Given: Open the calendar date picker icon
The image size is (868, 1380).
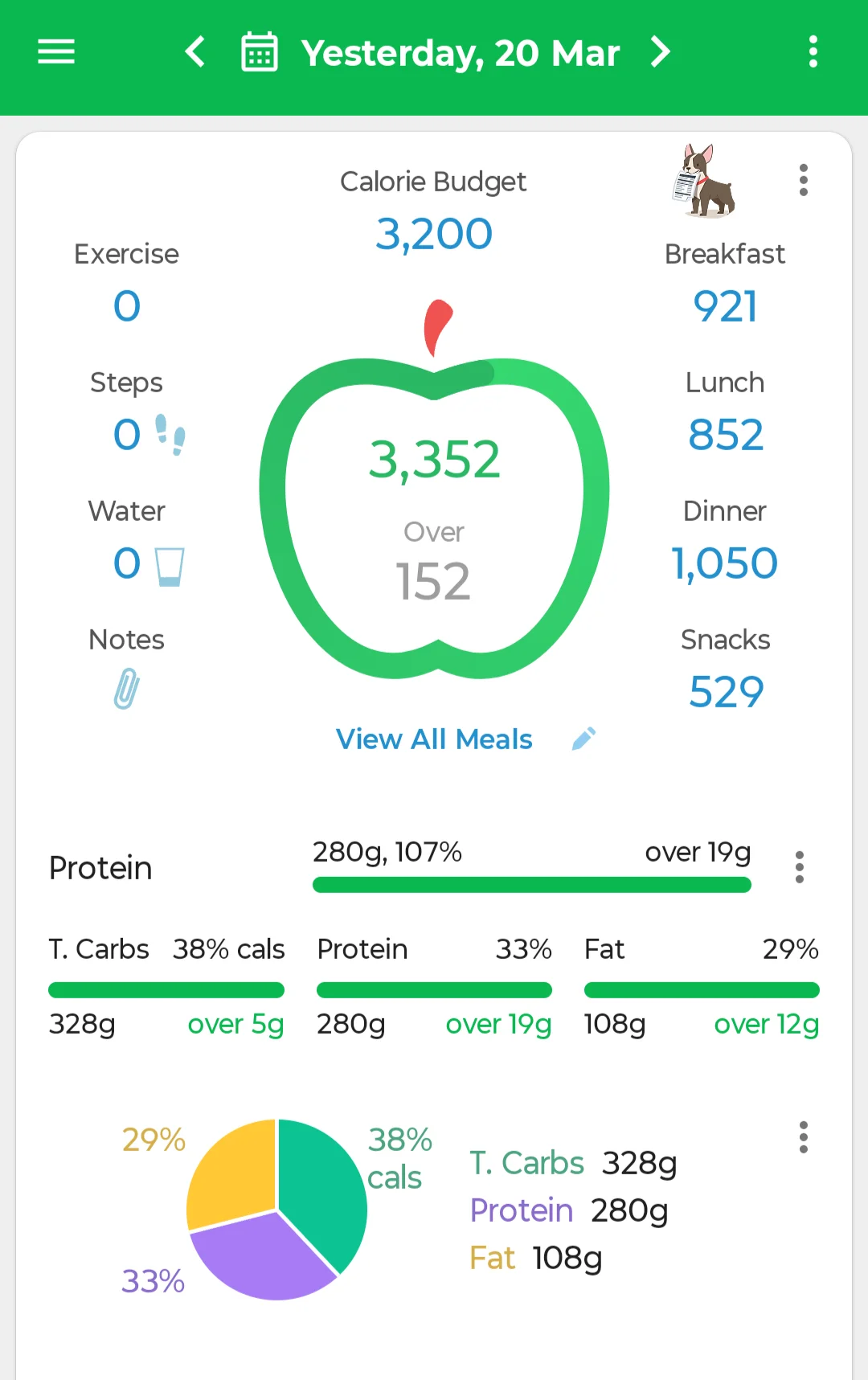Looking at the screenshot, I should coord(260,52).
